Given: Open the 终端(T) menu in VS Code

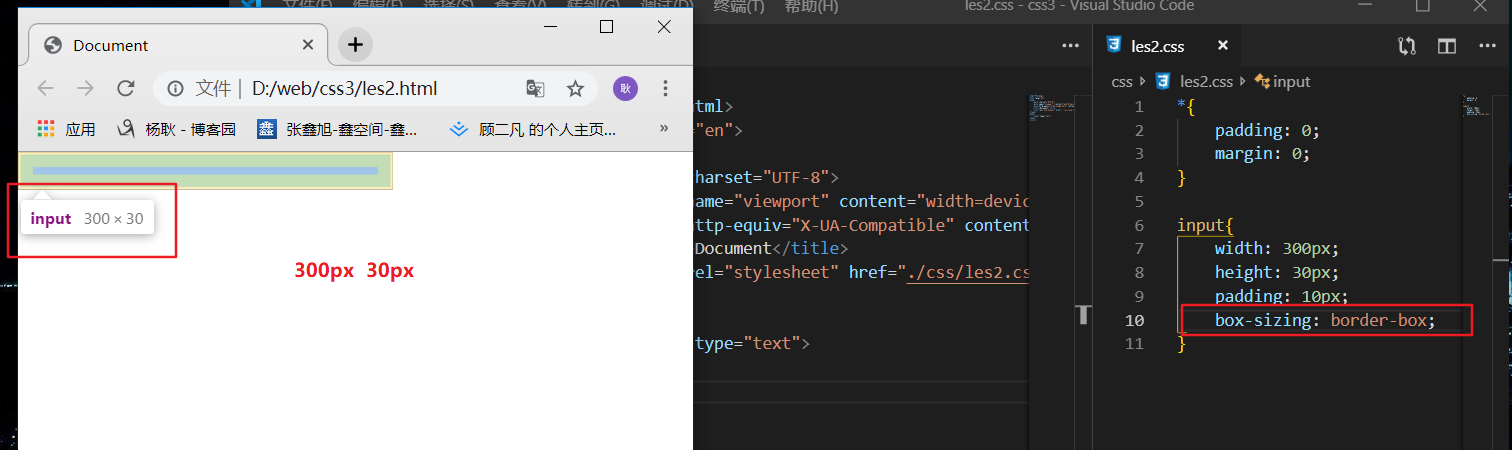Looking at the screenshot, I should coord(738,7).
